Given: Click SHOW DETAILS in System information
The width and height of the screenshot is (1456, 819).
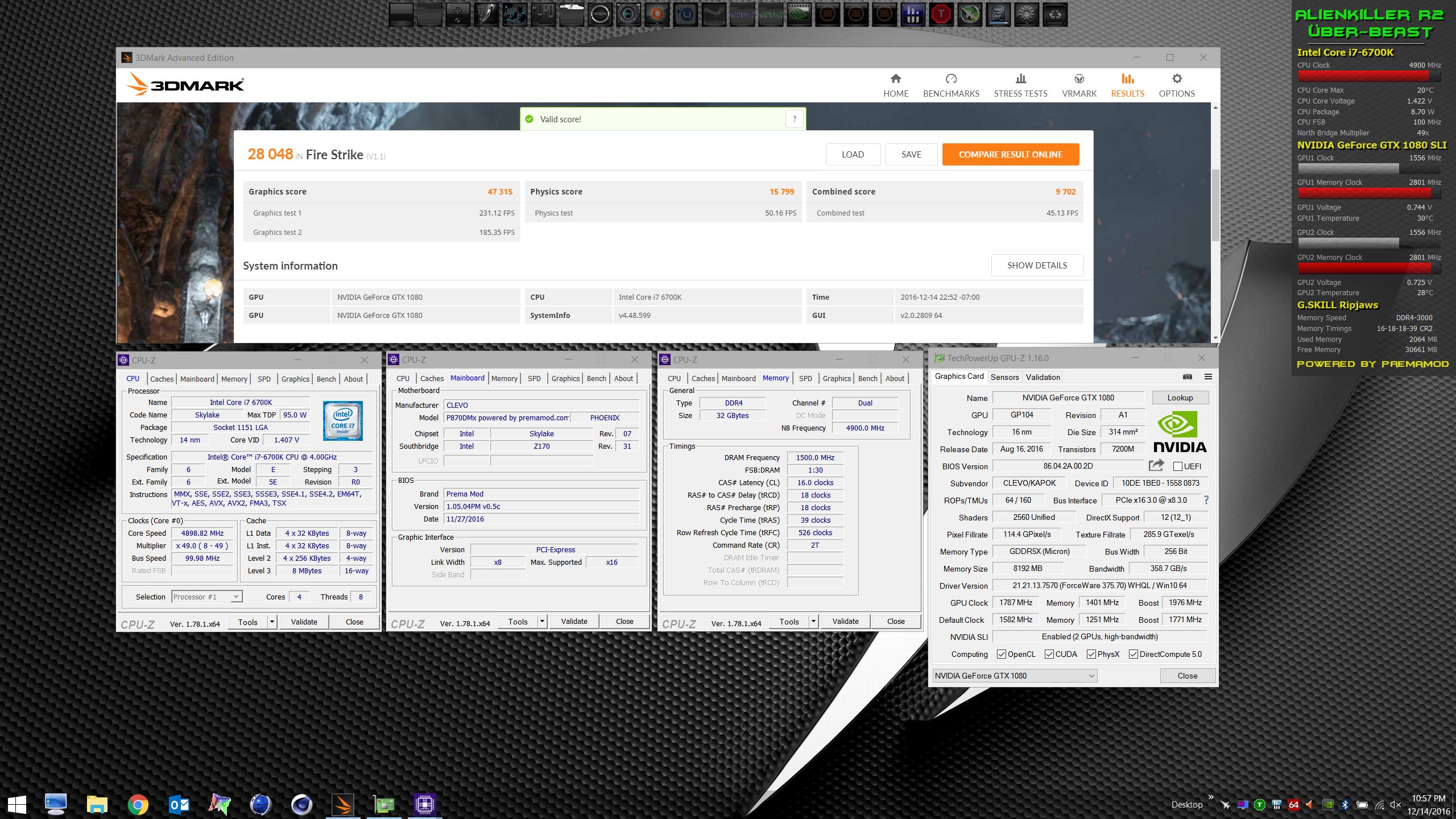Looking at the screenshot, I should click(1037, 265).
